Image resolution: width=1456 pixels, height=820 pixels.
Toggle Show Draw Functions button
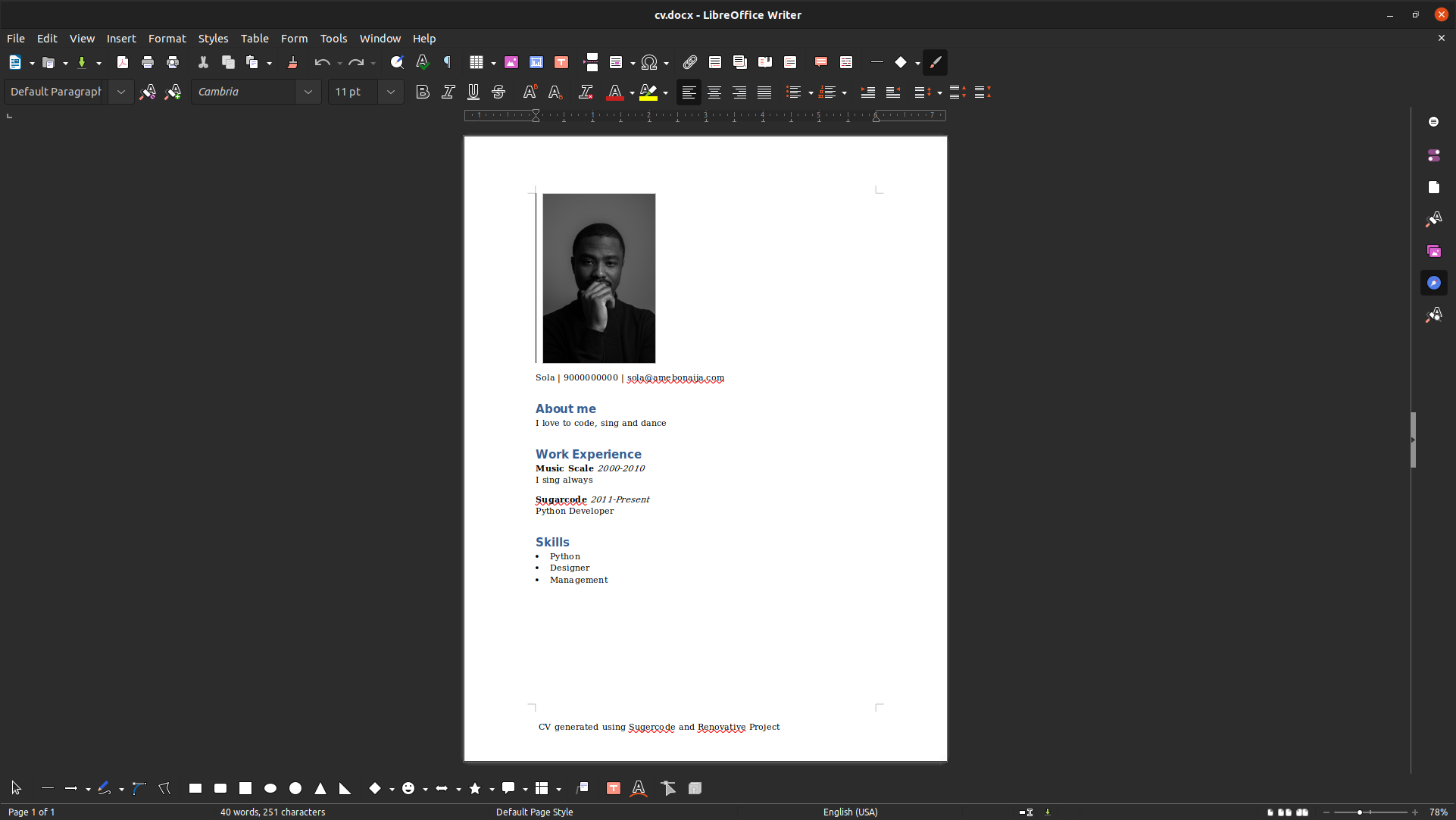[936, 63]
